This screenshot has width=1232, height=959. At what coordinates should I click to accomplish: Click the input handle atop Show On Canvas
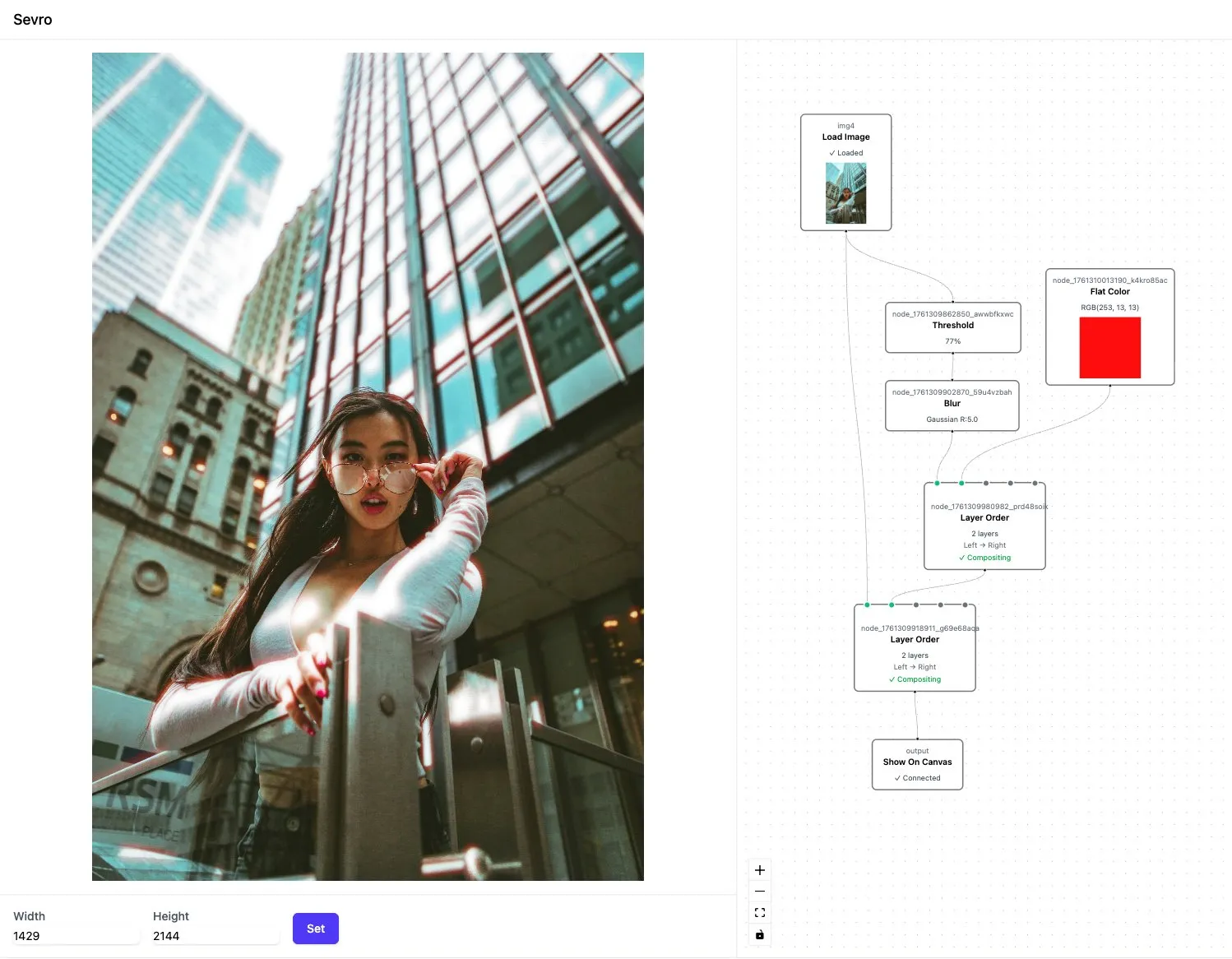[x=917, y=739]
